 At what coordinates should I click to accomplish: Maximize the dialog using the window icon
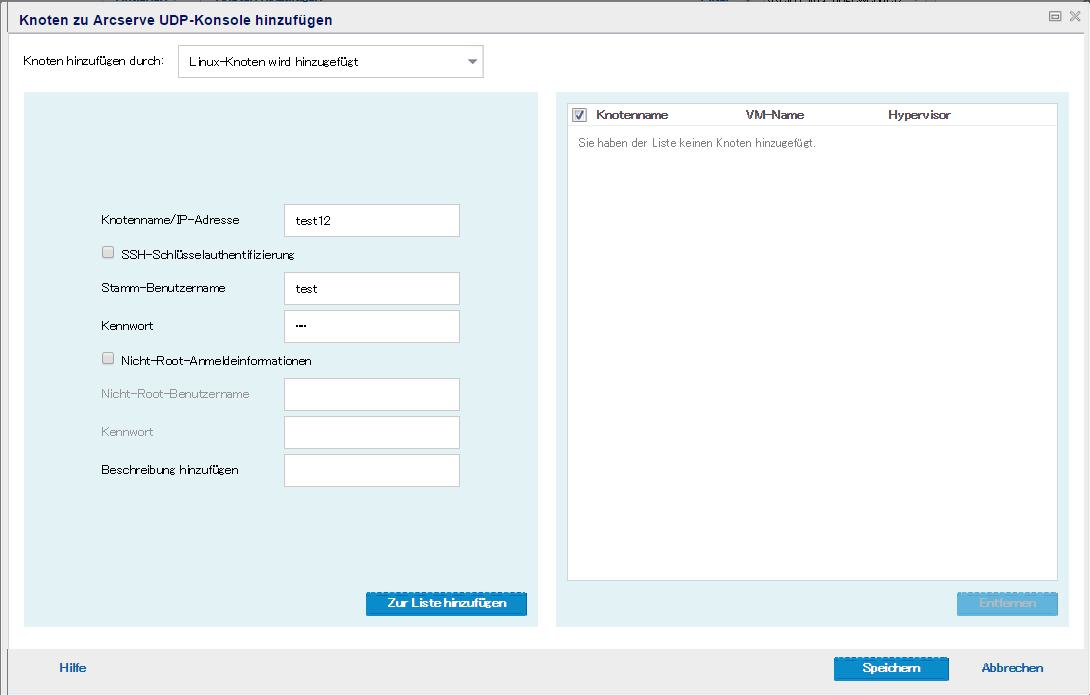pyautogui.click(x=1055, y=16)
